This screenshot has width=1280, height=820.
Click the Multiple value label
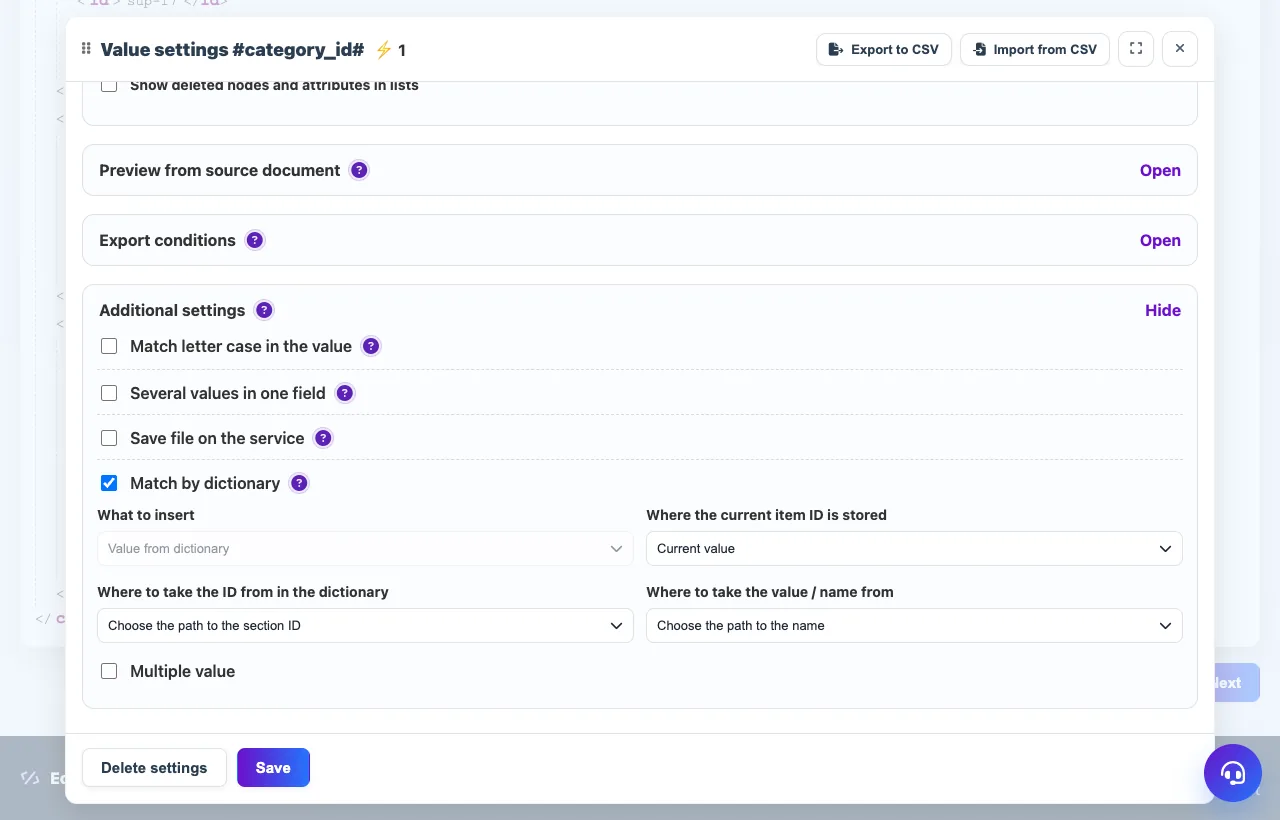point(182,671)
